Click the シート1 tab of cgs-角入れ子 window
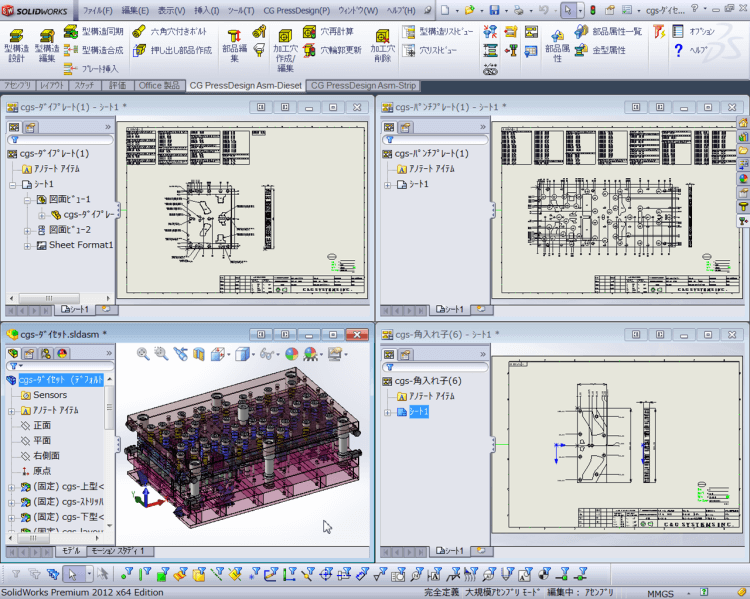This screenshot has width=750, height=599. pos(450,551)
